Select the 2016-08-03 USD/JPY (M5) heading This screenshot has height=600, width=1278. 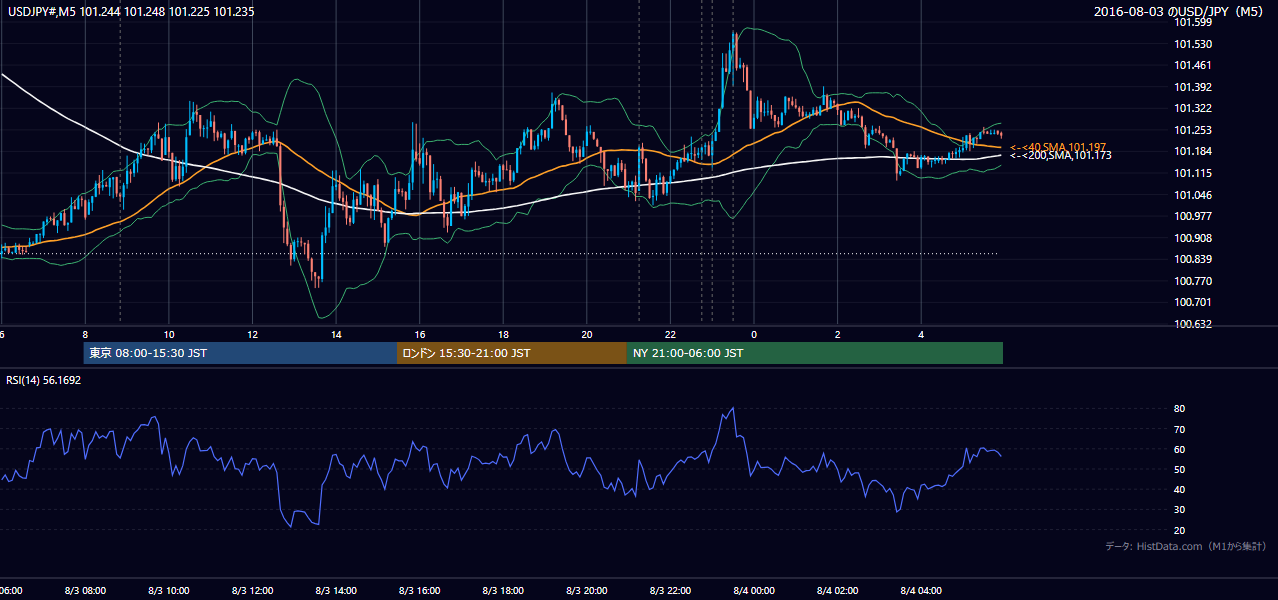pos(1180,12)
